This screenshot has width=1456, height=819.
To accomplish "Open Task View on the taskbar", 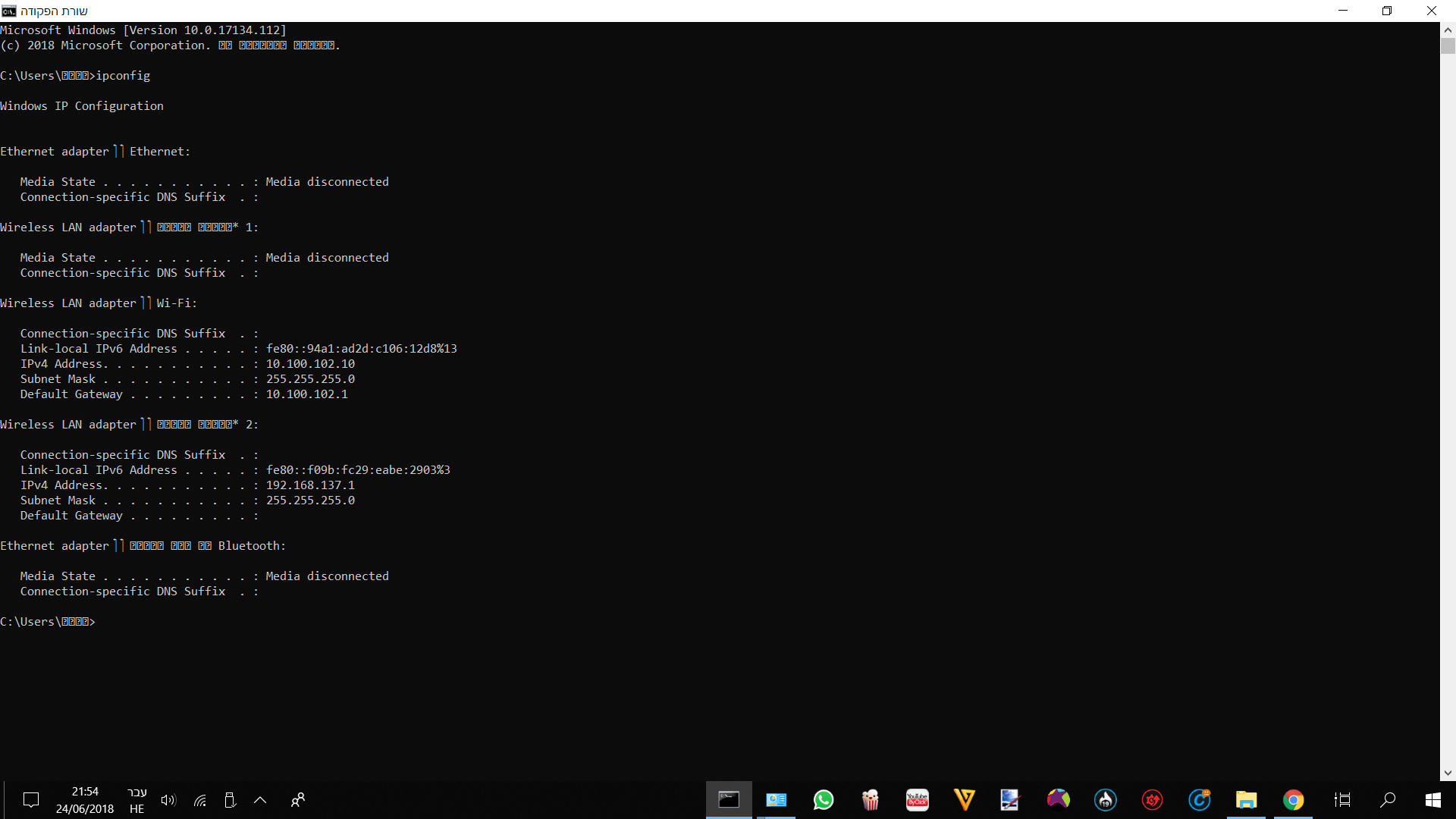I will point(1341,800).
